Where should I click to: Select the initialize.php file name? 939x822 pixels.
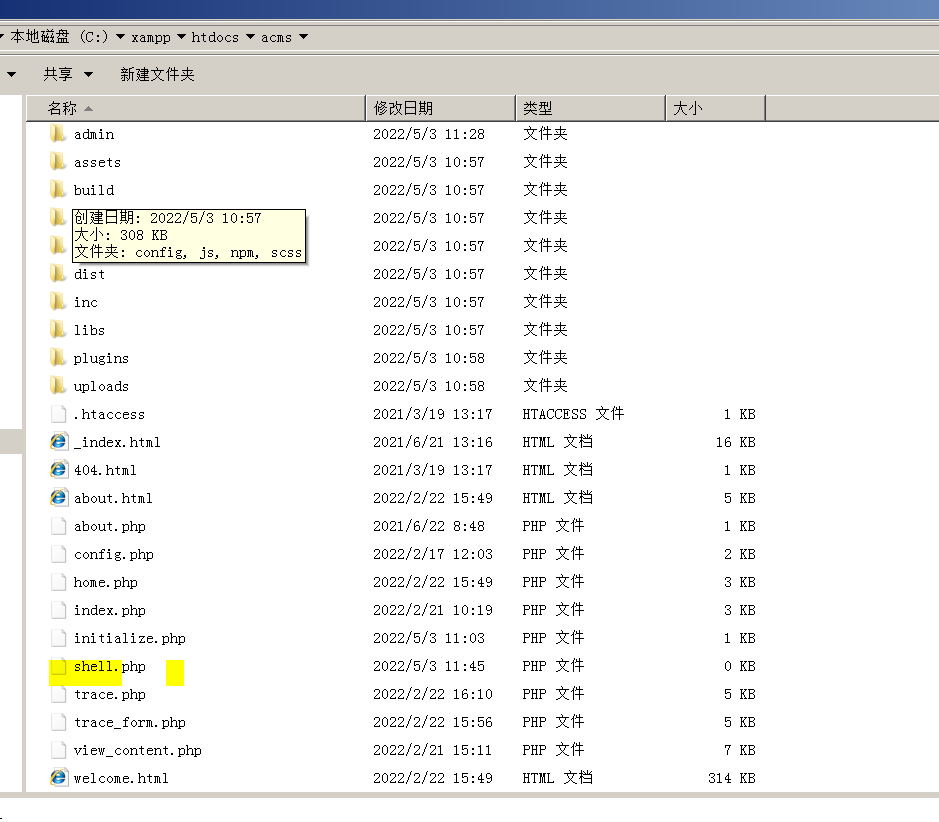click(129, 638)
